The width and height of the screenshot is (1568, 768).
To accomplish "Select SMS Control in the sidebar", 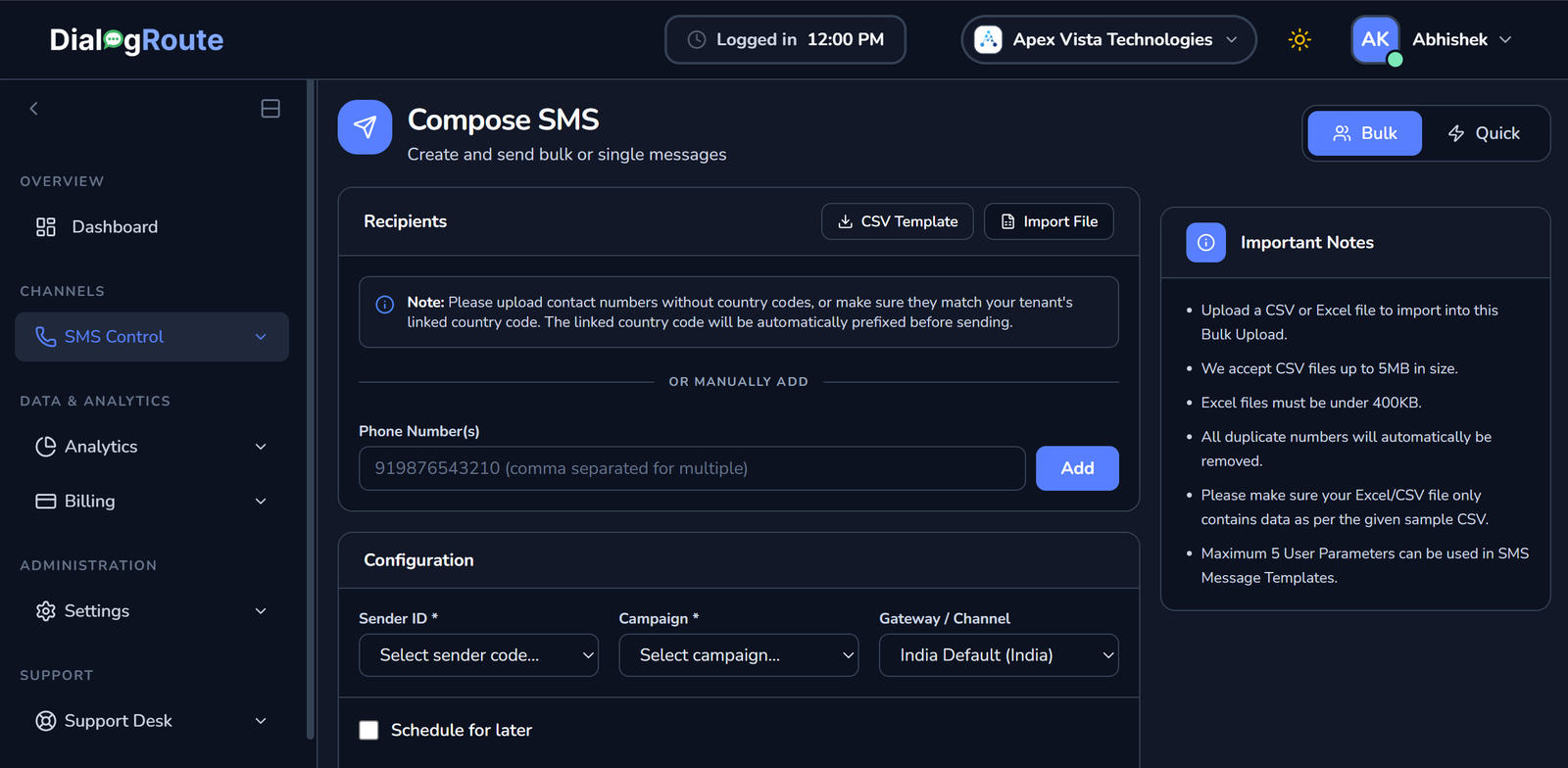I will click(x=152, y=337).
